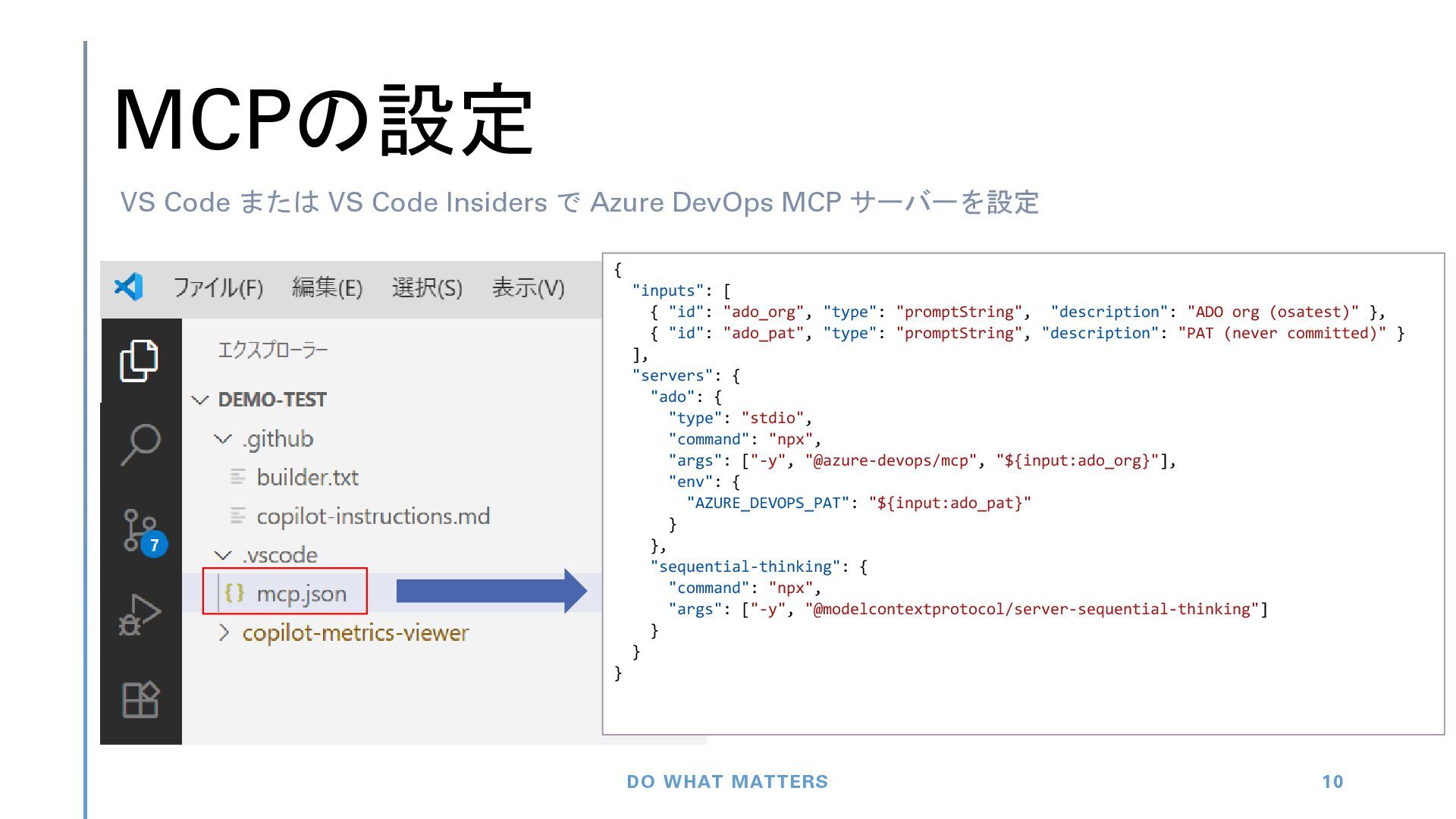This screenshot has width=1456, height=819.
Task: Click the builder.txt file icon
Action: point(237,477)
